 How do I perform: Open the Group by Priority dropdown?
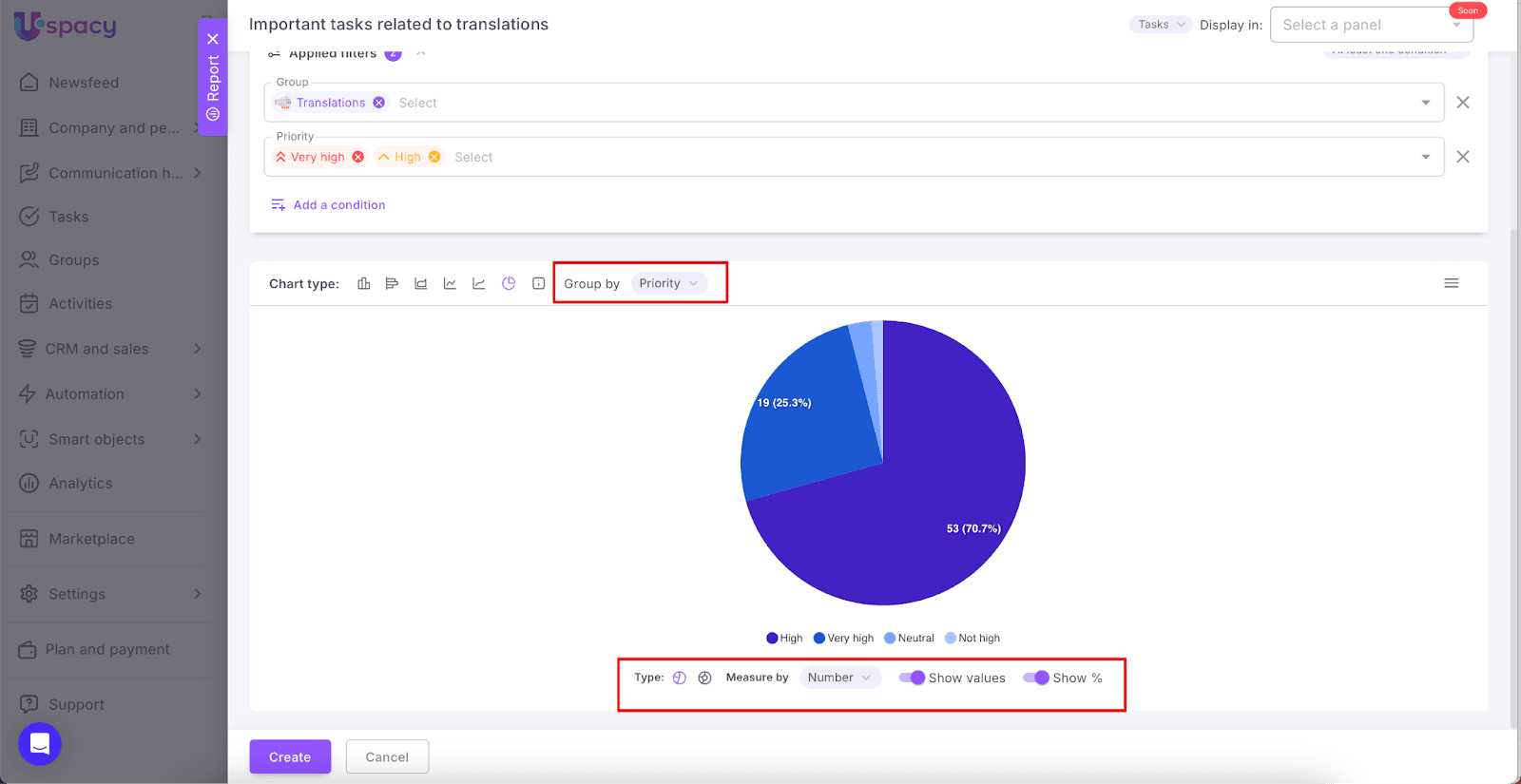pyautogui.click(x=668, y=283)
